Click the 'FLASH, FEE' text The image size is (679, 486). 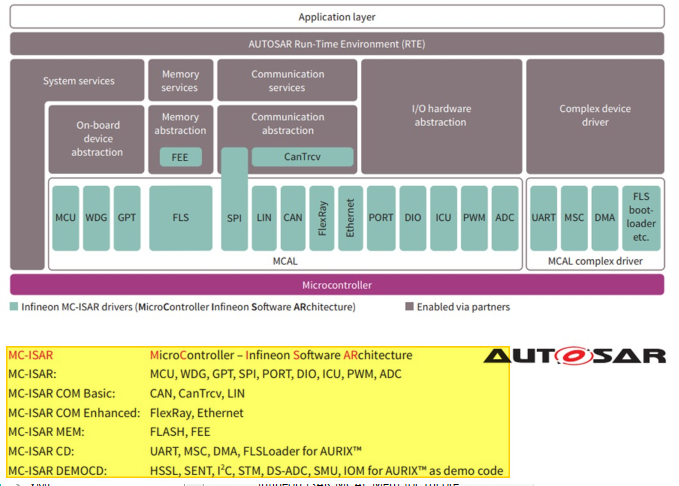pyautogui.click(x=180, y=432)
